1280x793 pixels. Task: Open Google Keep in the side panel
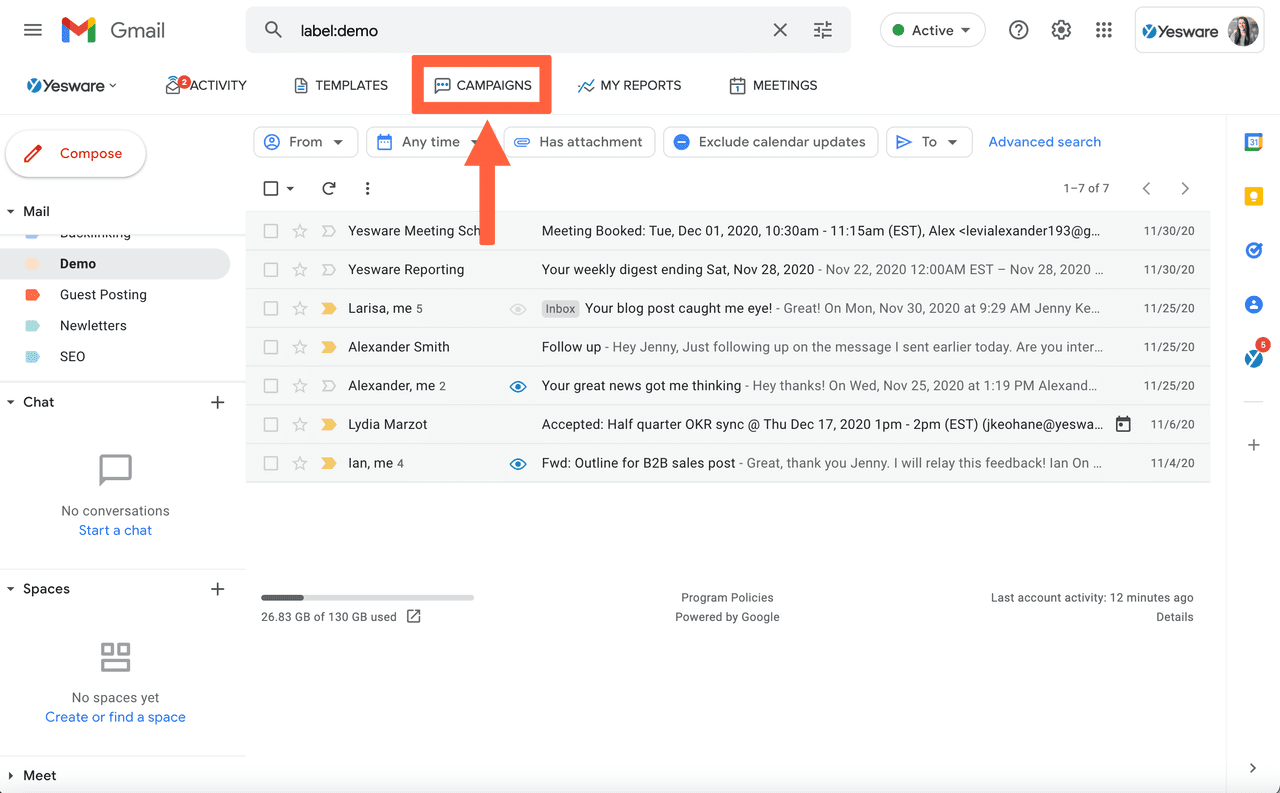click(1253, 196)
